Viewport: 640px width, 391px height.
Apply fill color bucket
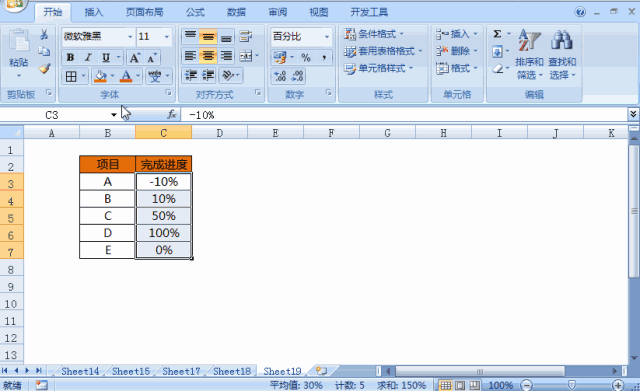(x=100, y=76)
